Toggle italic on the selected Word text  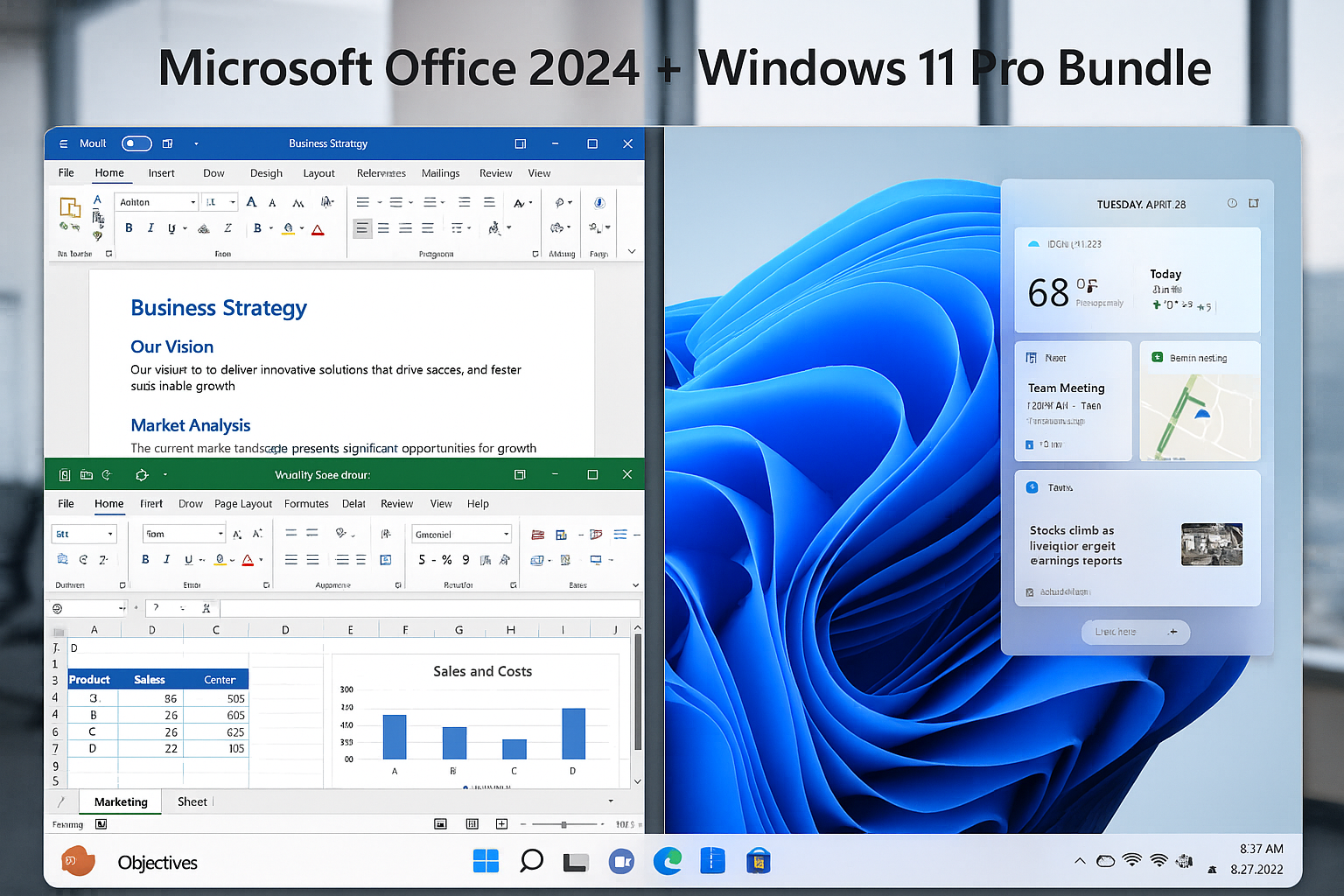(150, 227)
